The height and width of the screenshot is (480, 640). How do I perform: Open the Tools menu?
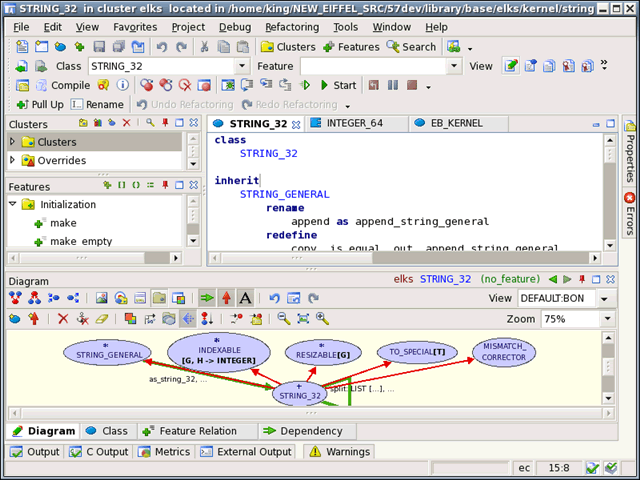(x=345, y=27)
